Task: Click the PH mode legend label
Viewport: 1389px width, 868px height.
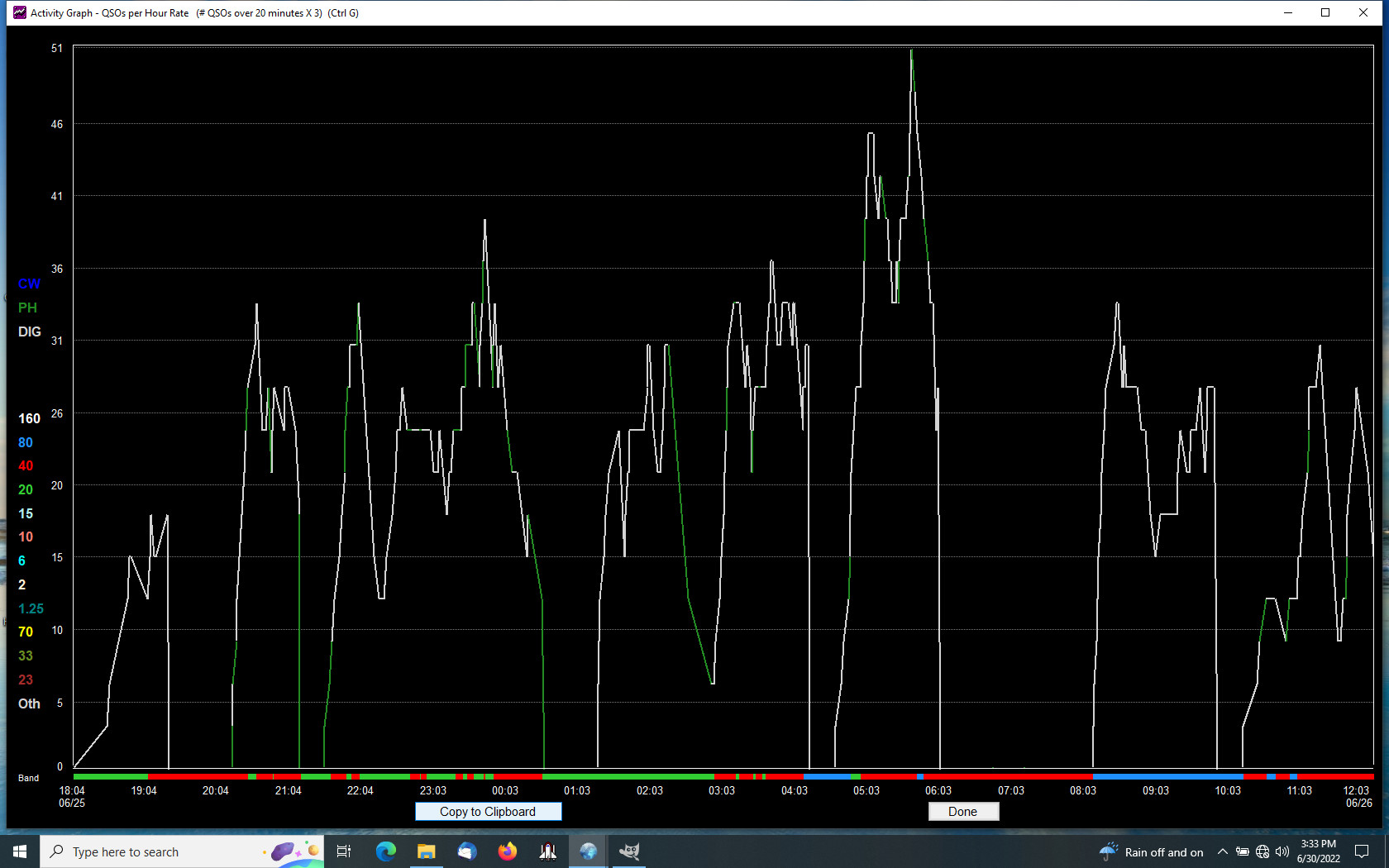Action: pos(27,308)
